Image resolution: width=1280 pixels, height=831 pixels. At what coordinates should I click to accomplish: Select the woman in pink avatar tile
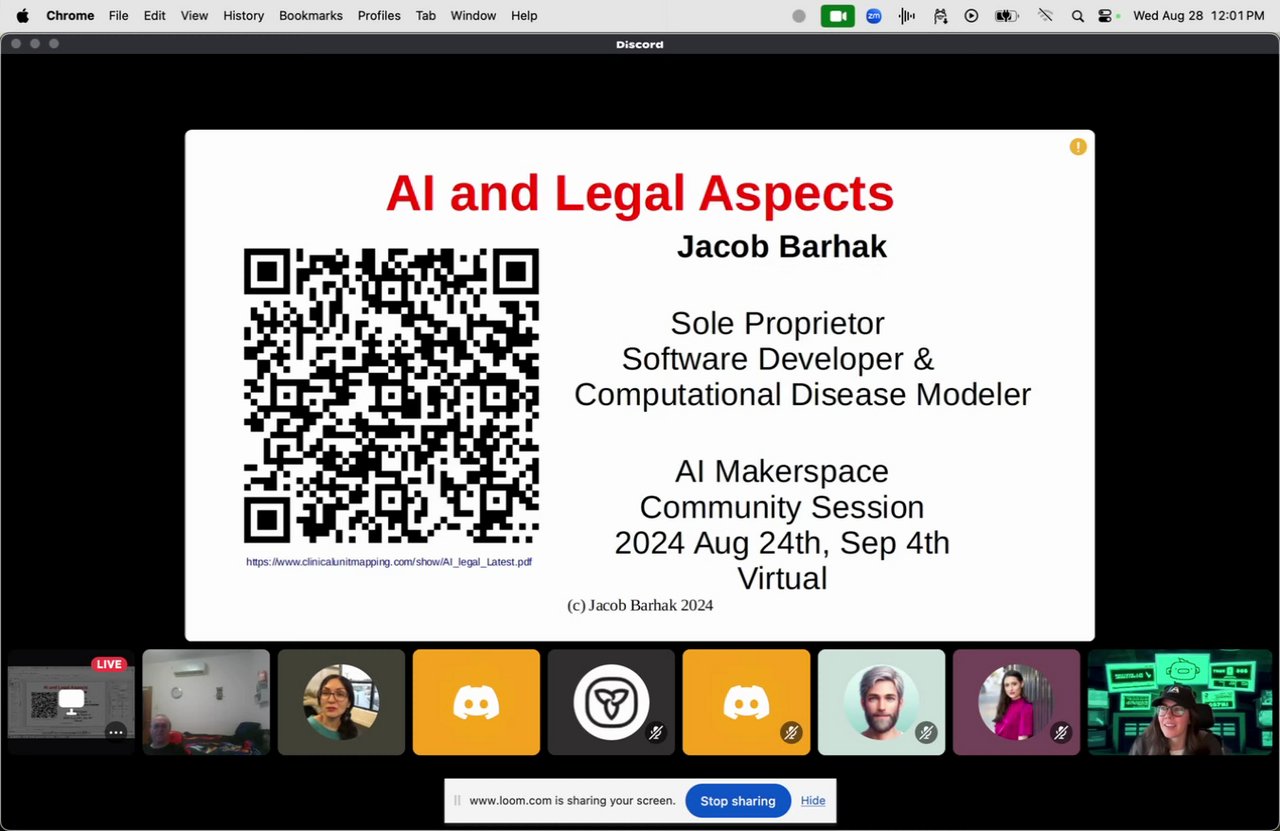click(1016, 702)
